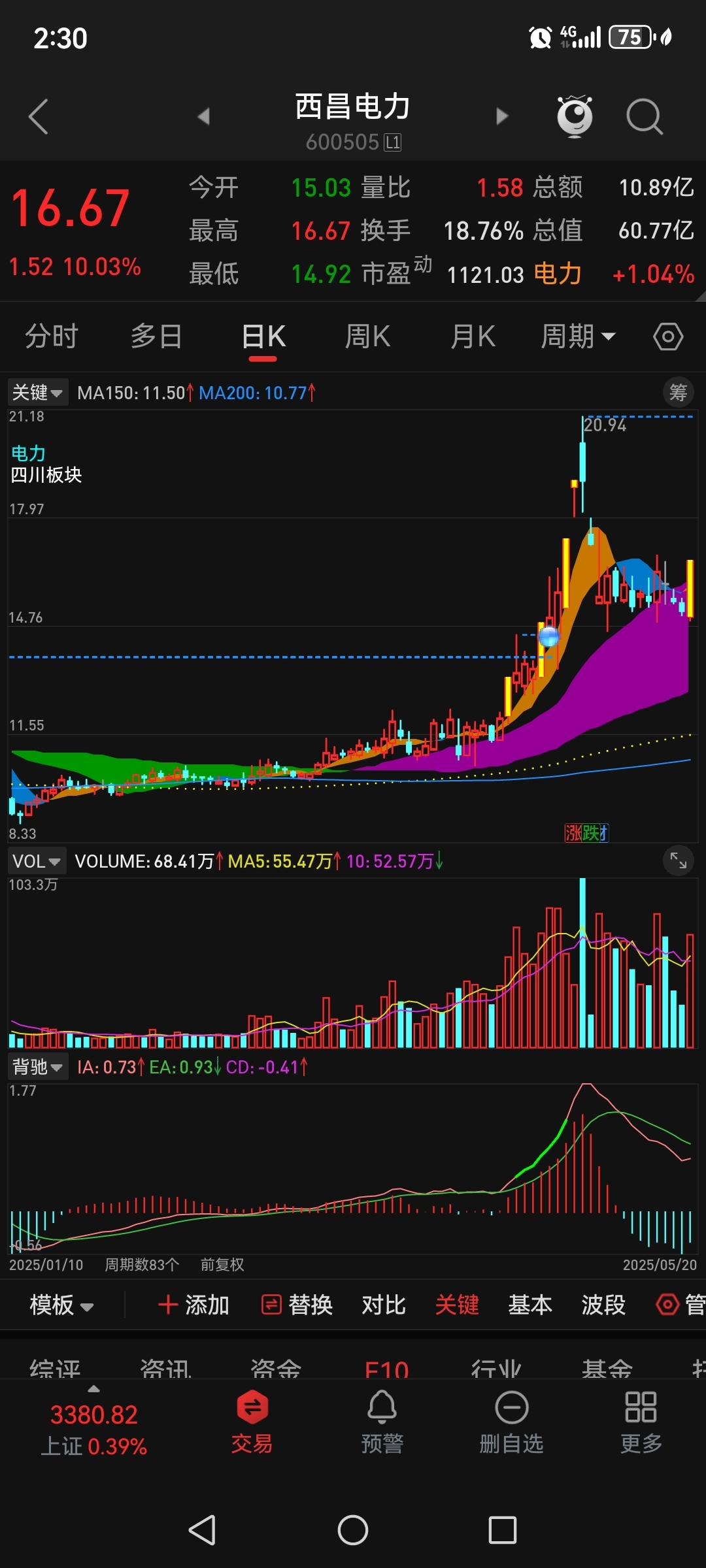706x1568 pixels.
Task: Open the search magnifier icon
Action: [645, 117]
